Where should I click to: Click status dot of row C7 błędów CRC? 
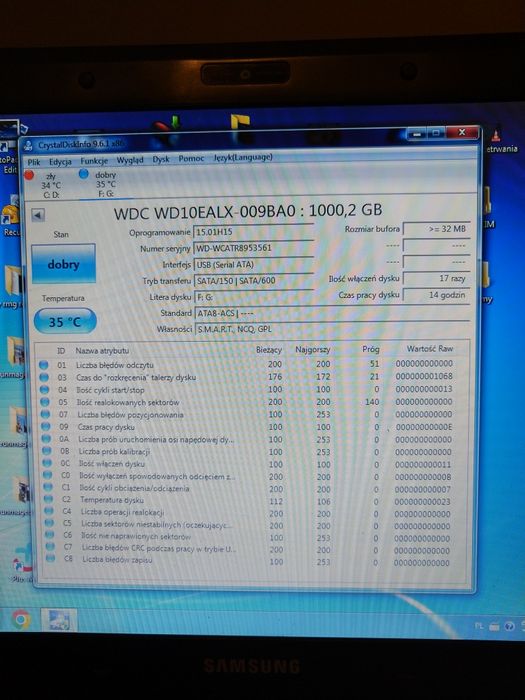50,546
